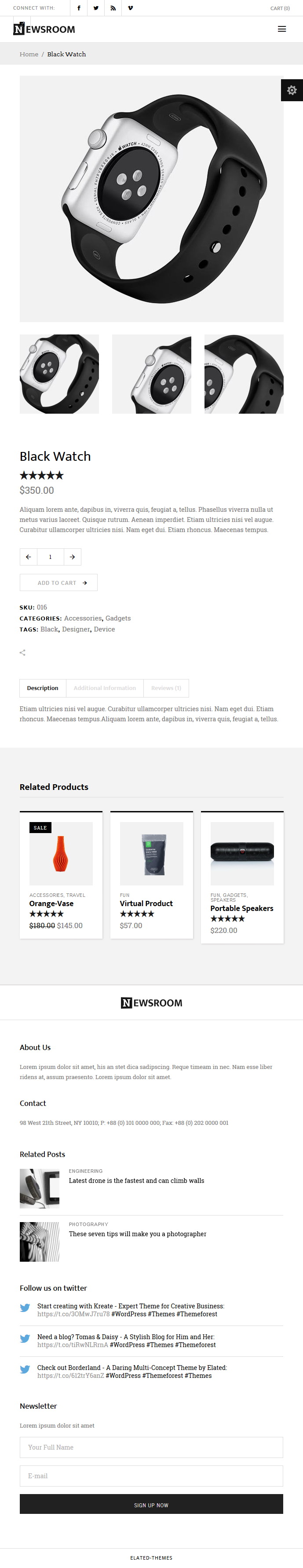Image resolution: width=303 pixels, height=1568 pixels.
Task: Go to the Home breadcrumb
Action: 29,54
